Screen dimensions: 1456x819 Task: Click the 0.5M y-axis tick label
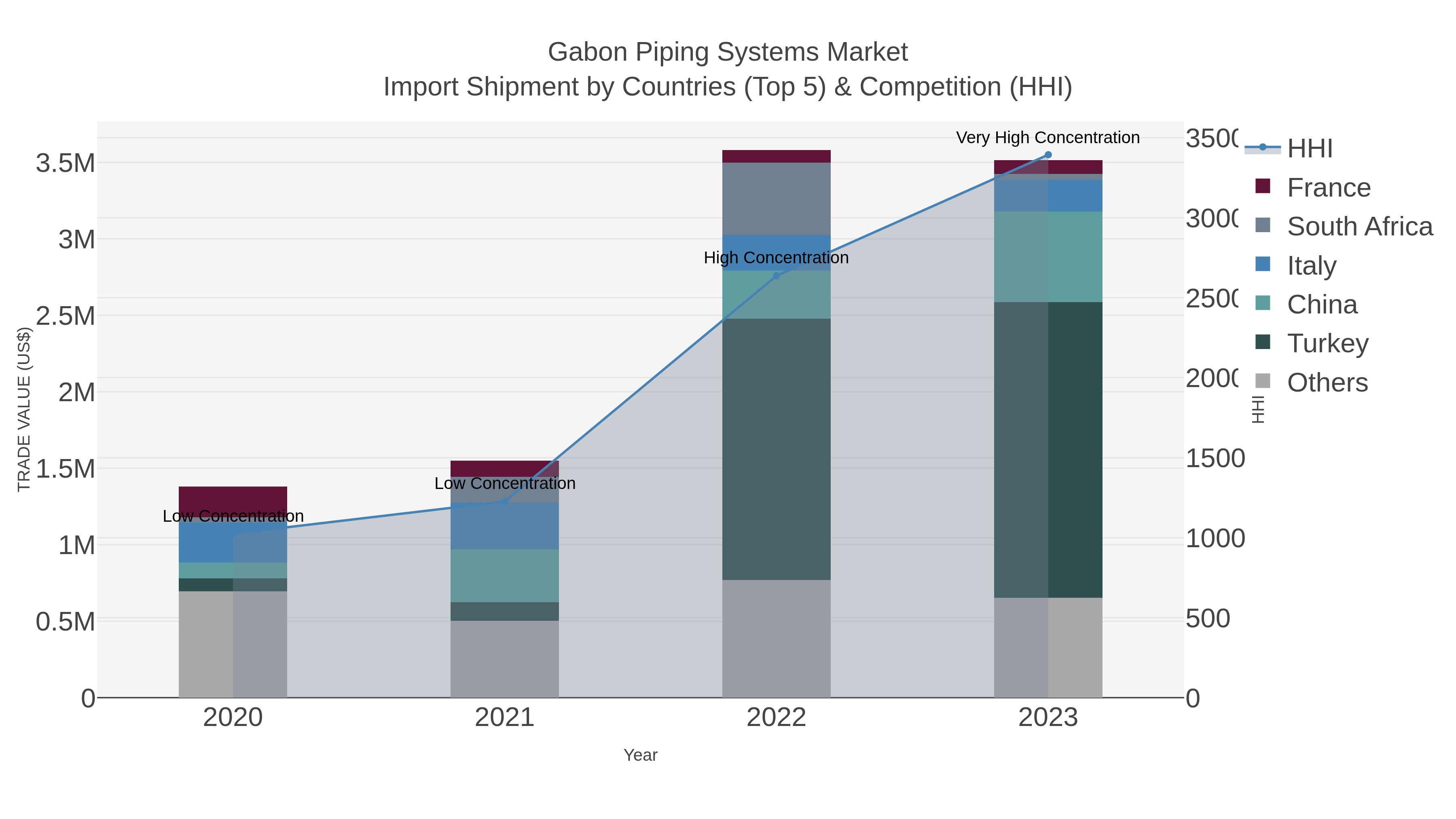[66, 622]
